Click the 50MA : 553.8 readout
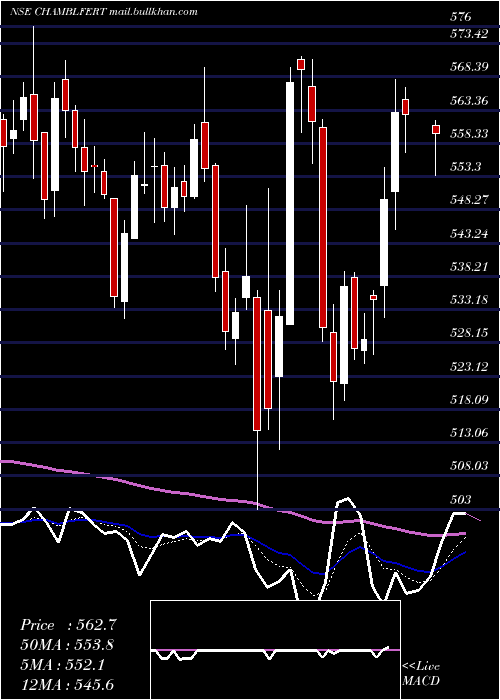500x700 pixels. [x=67, y=645]
